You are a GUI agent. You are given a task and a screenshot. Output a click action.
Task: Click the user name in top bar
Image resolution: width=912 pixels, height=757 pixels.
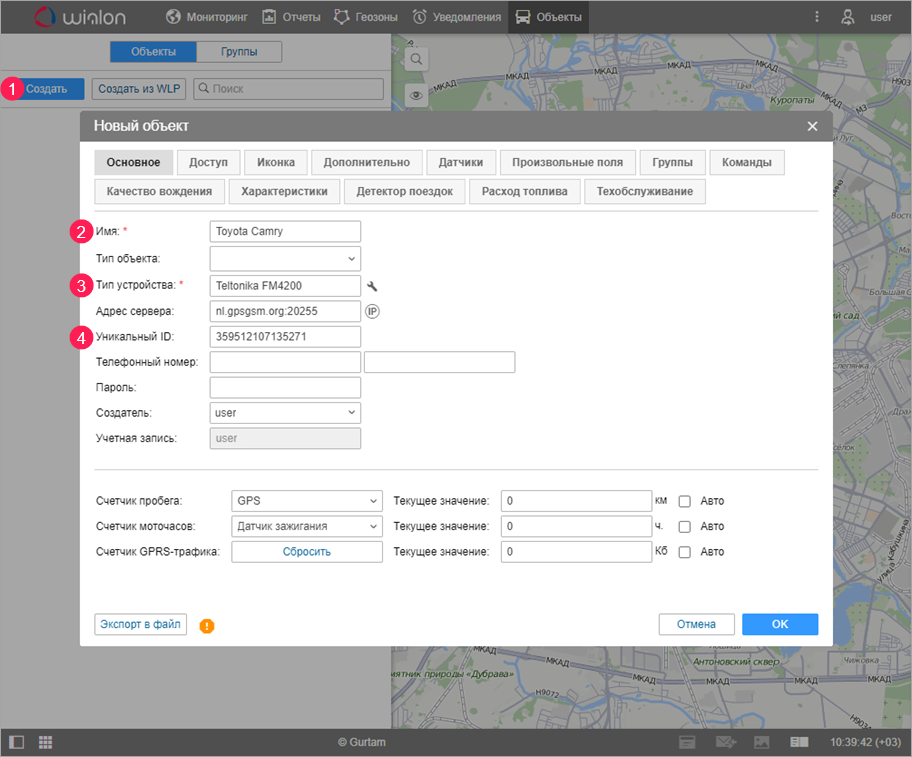[x=881, y=17]
